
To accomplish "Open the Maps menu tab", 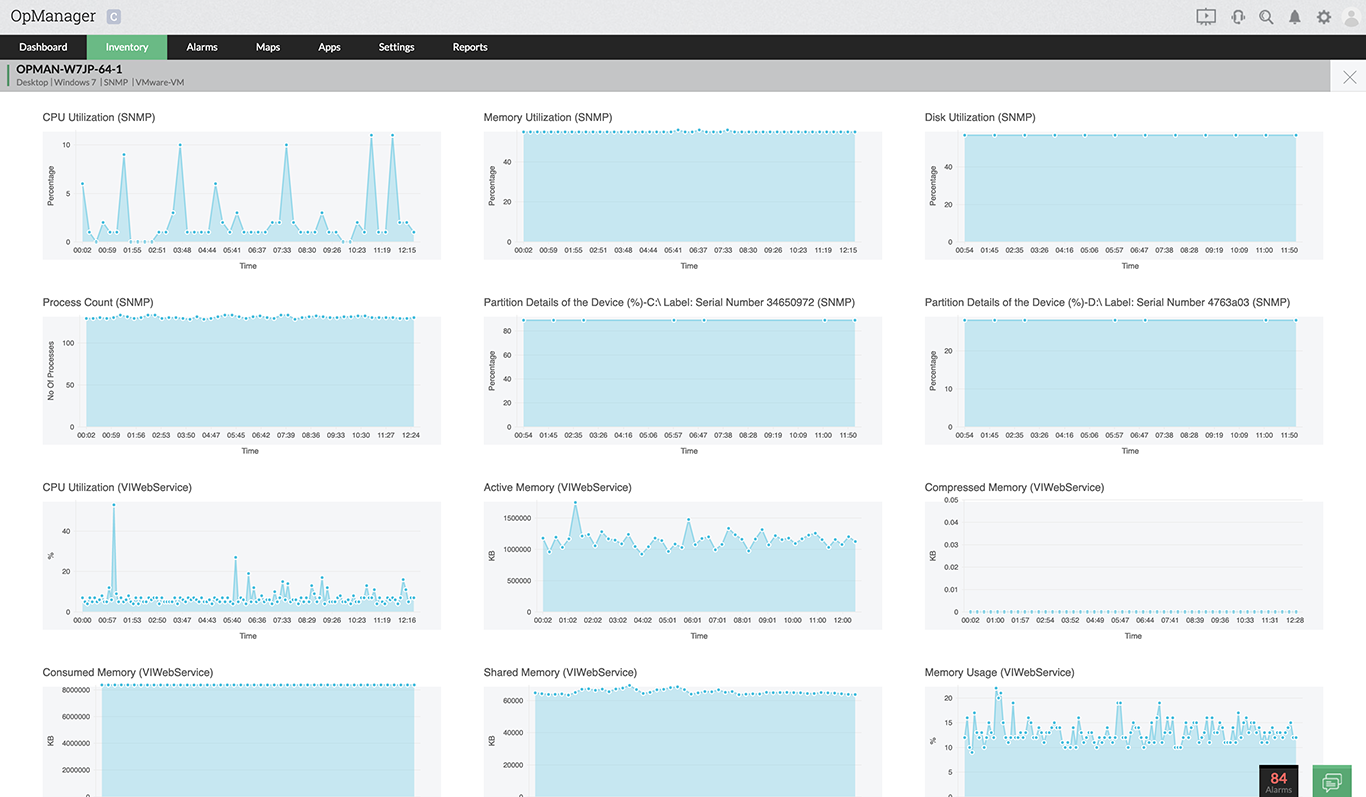I will coord(268,47).
